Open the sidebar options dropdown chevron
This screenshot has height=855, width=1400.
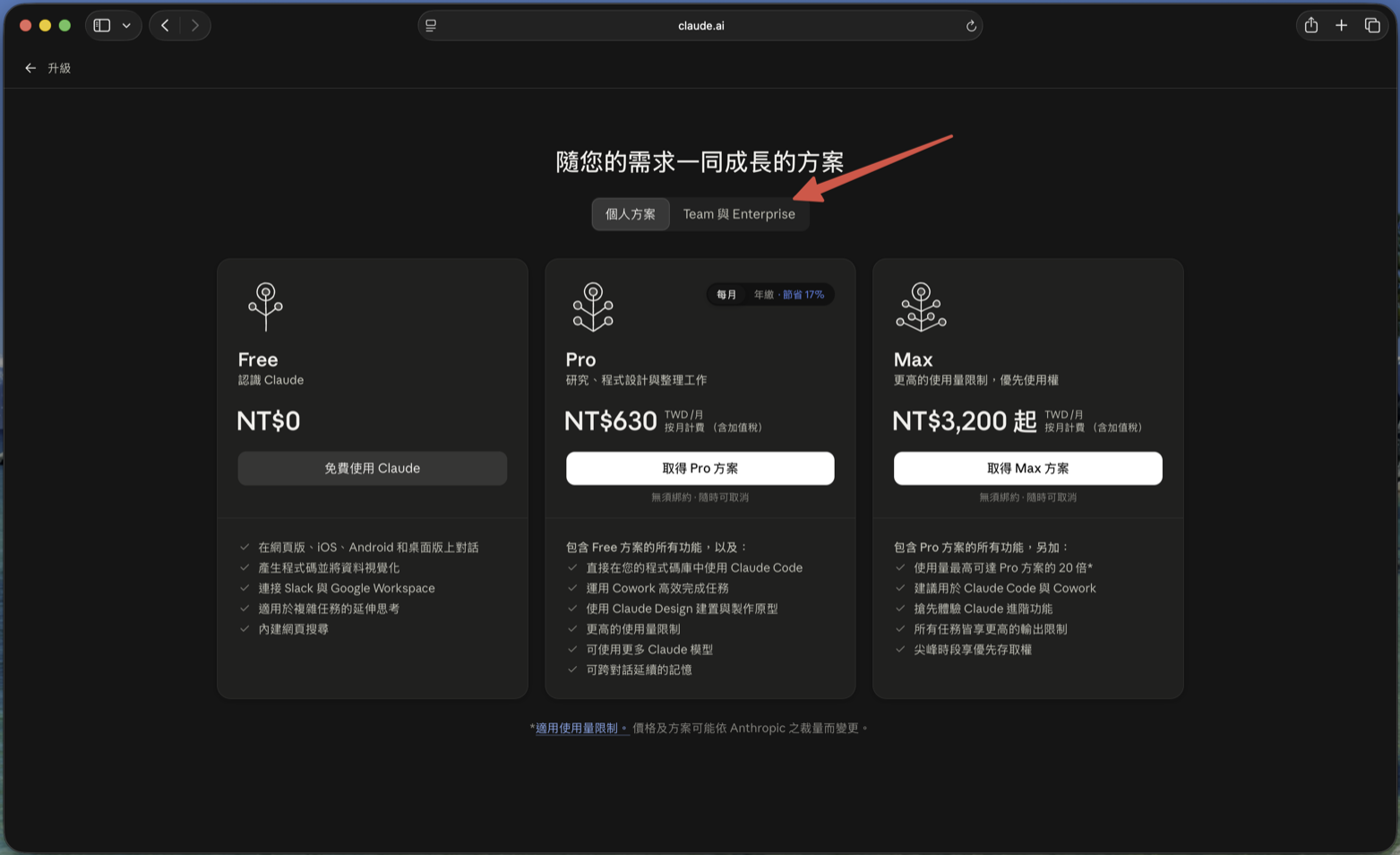point(126,25)
